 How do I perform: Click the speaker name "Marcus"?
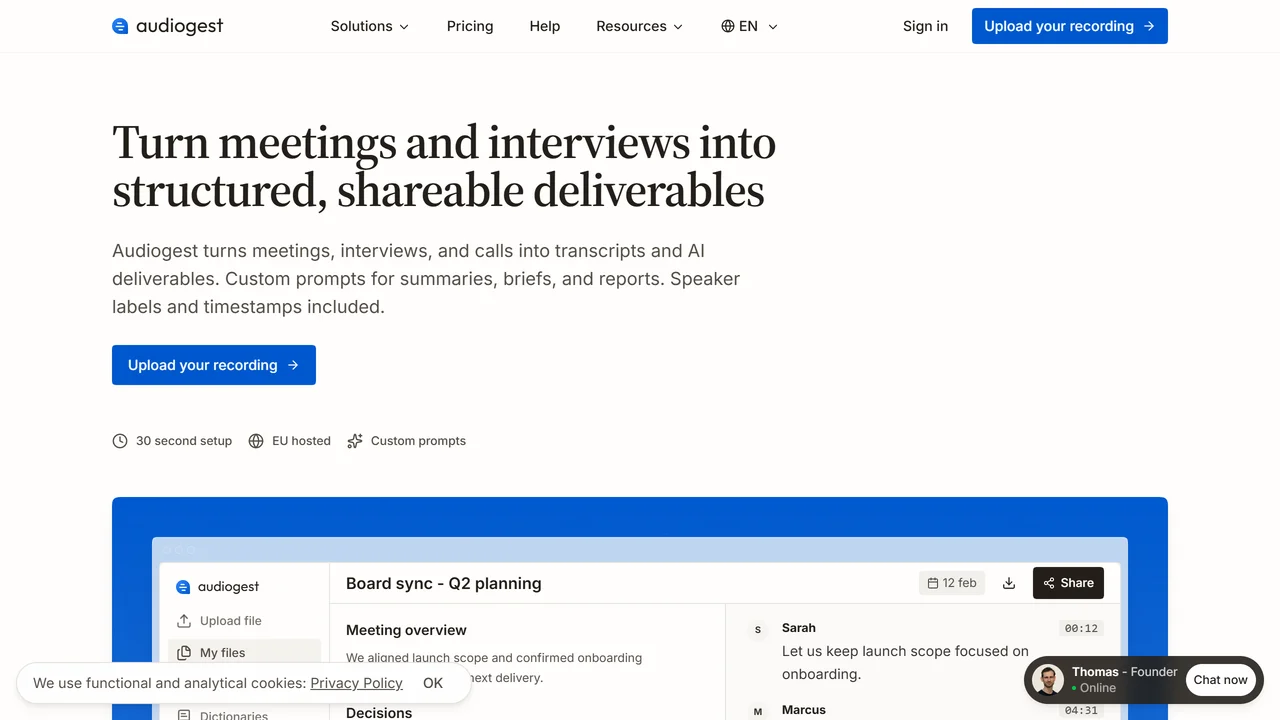pos(804,710)
